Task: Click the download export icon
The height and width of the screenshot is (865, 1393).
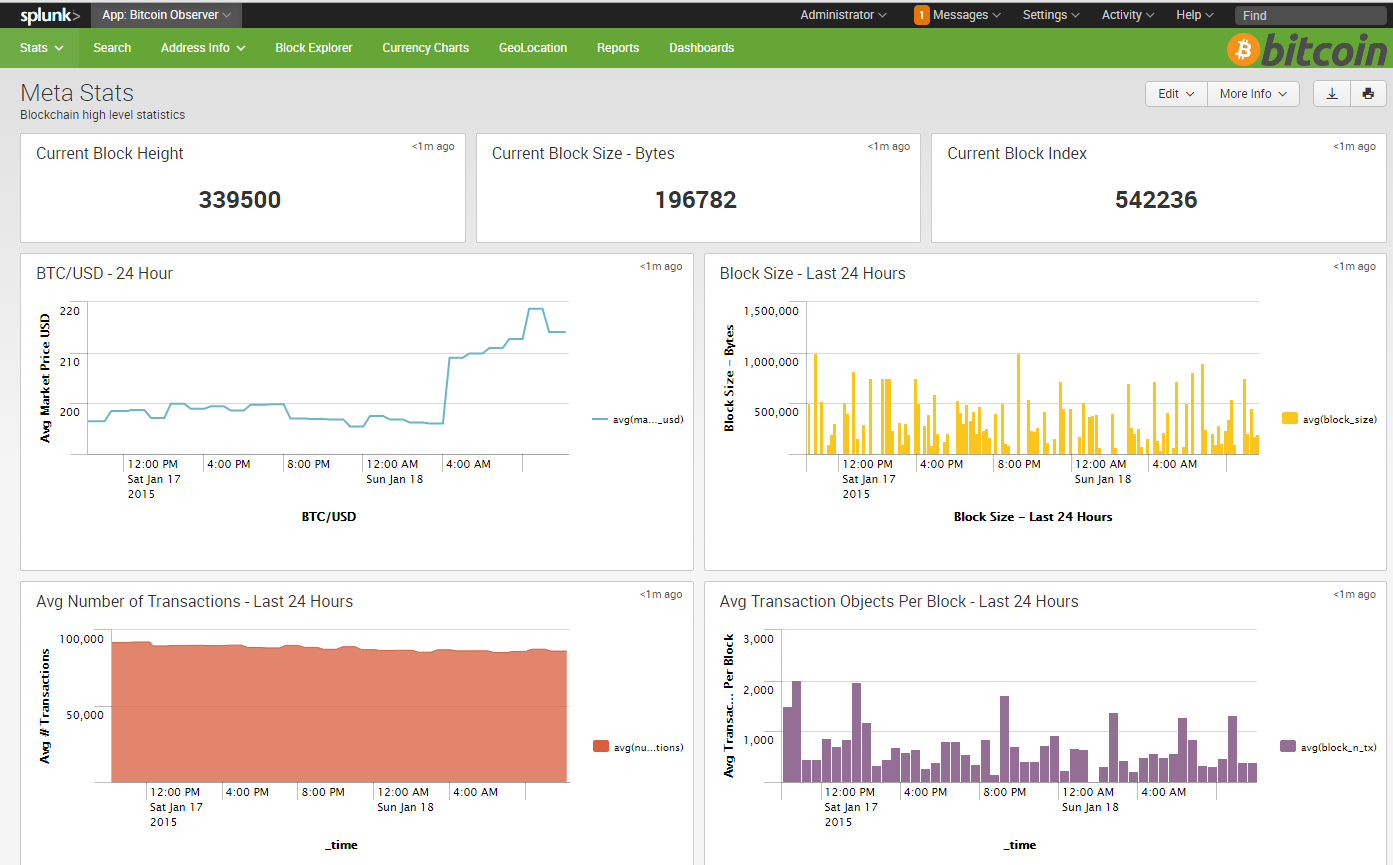Action: click(x=1331, y=94)
